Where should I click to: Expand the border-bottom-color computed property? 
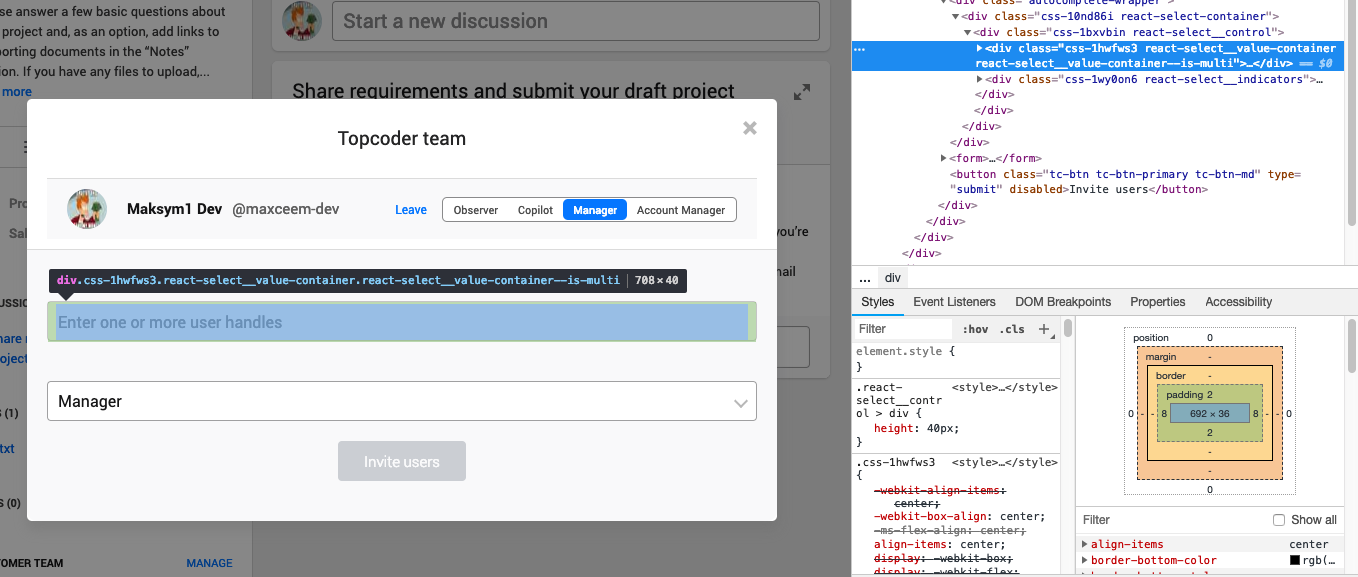(x=1085, y=560)
